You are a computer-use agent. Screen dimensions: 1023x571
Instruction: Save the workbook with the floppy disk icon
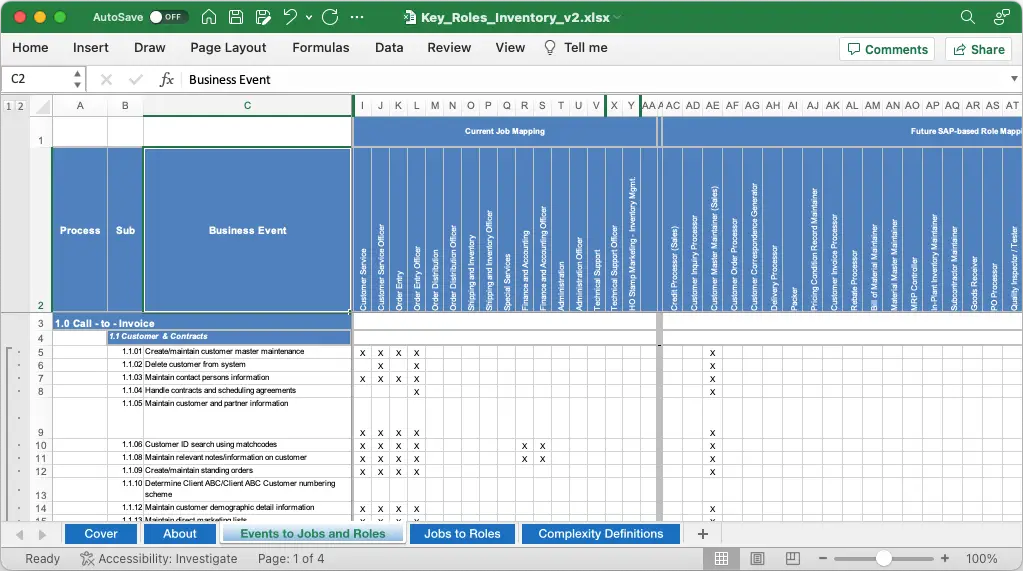coord(236,17)
